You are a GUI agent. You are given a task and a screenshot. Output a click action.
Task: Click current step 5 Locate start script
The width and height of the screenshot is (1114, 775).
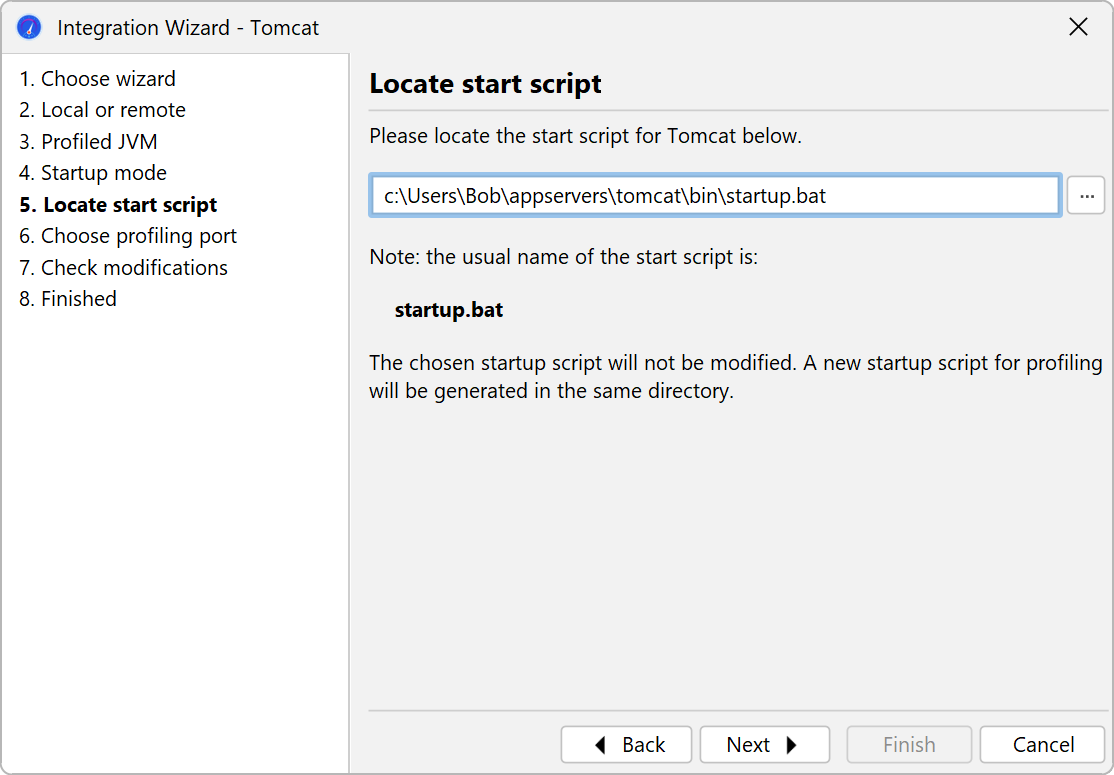click(x=118, y=205)
